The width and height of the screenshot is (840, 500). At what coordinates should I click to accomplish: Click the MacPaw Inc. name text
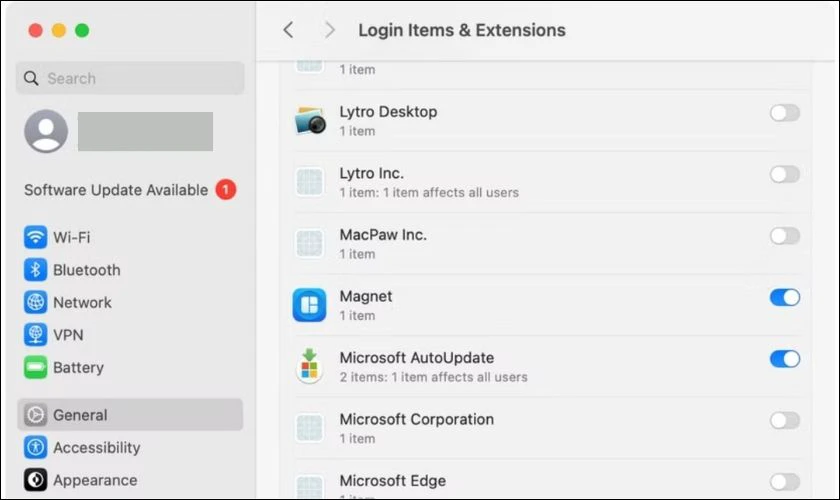383,235
